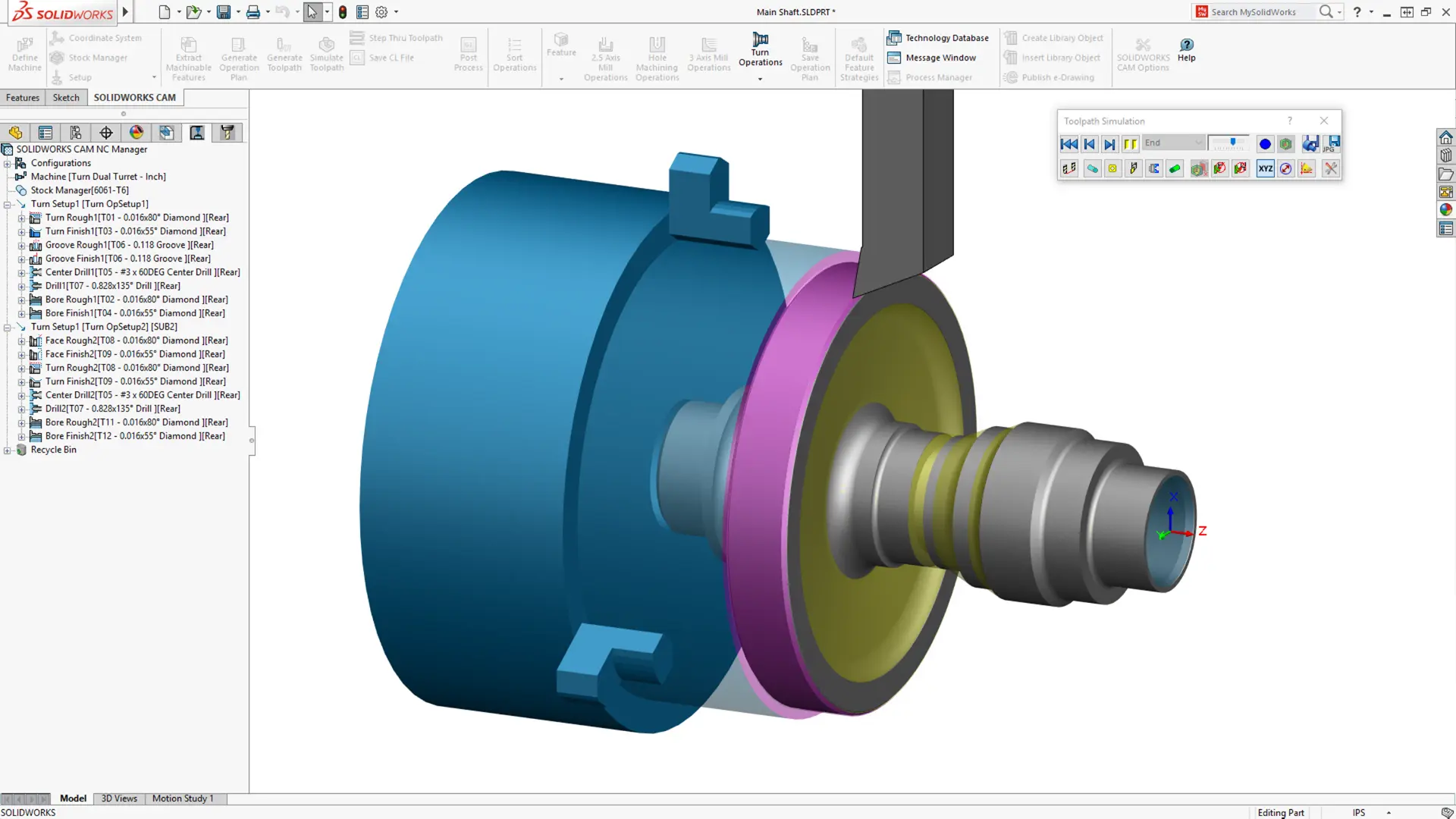Click the Help icon in the ribbon
This screenshot has height=819, width=1456.
[x=1186, y=50]
